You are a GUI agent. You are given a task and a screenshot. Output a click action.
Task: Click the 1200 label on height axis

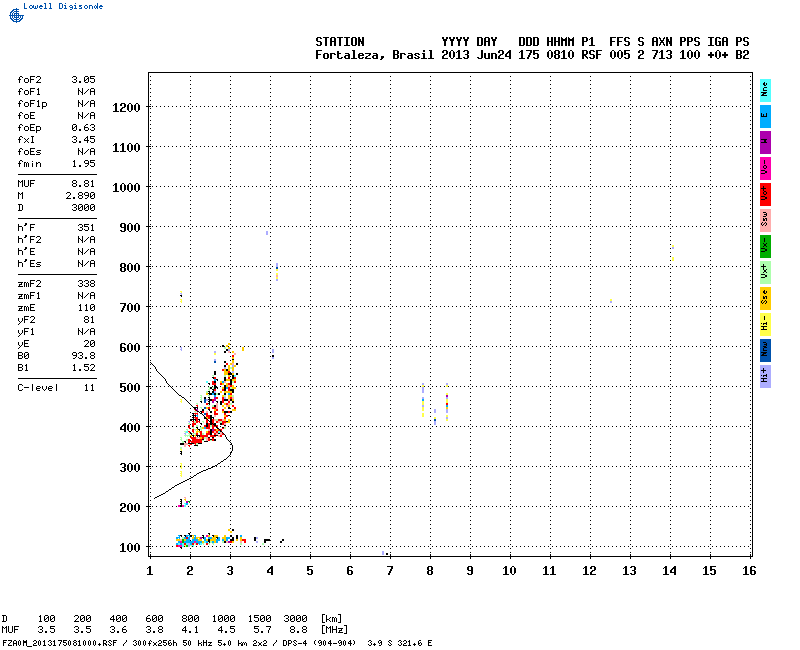pos(126,108)
